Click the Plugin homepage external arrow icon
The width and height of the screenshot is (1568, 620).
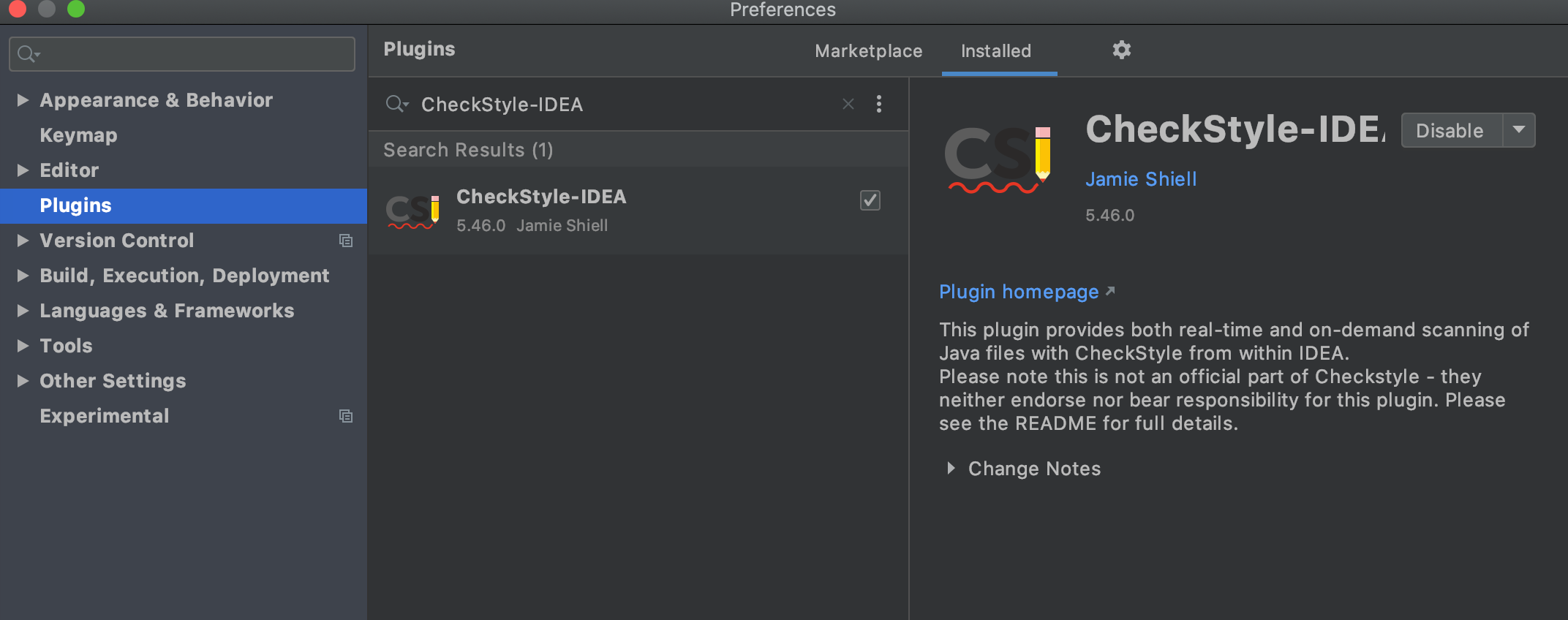point(1110,291)
